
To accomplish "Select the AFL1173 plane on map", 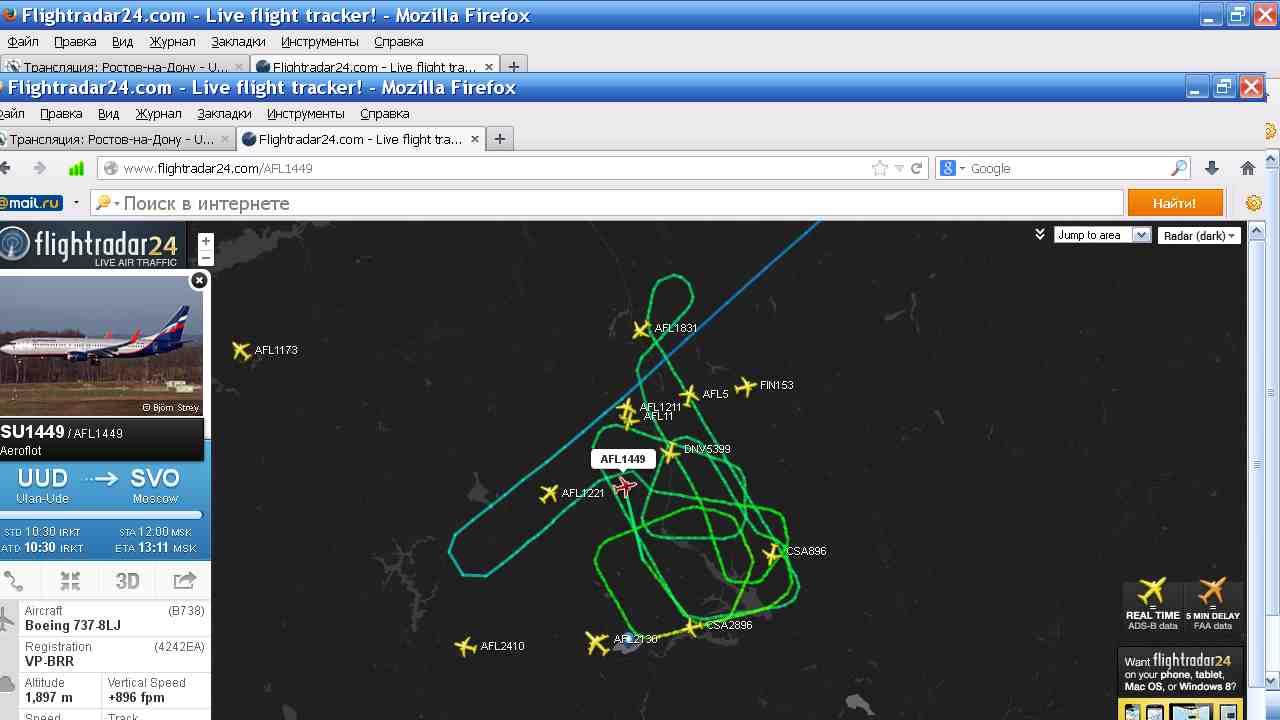I will click(x=241, y=350).
